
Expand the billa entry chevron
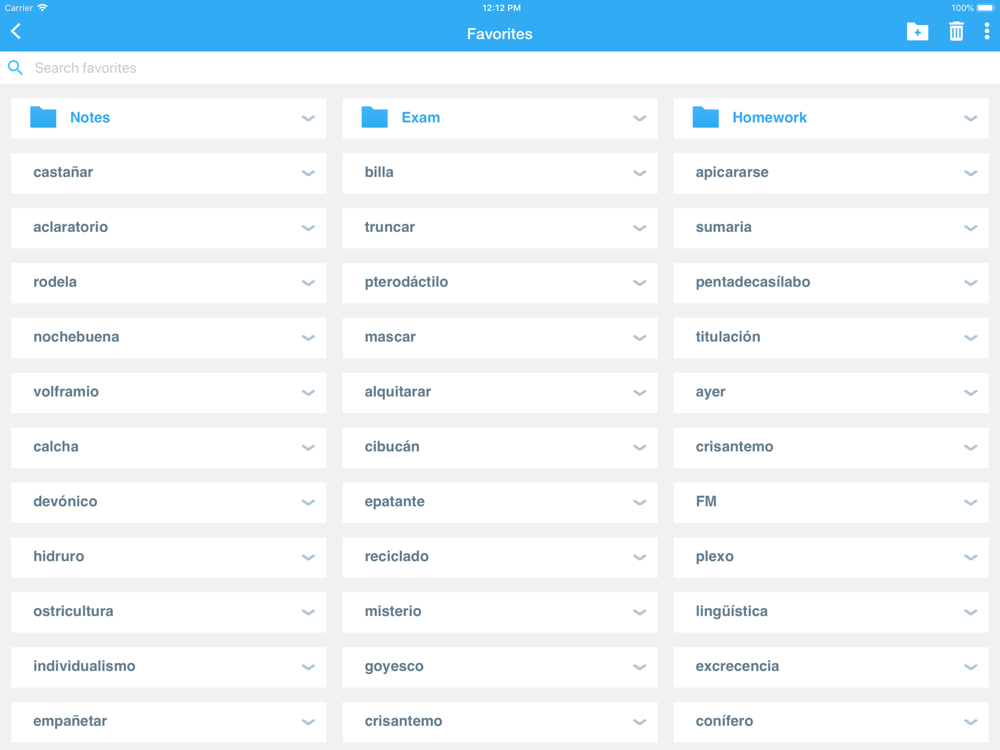[639, 173]
